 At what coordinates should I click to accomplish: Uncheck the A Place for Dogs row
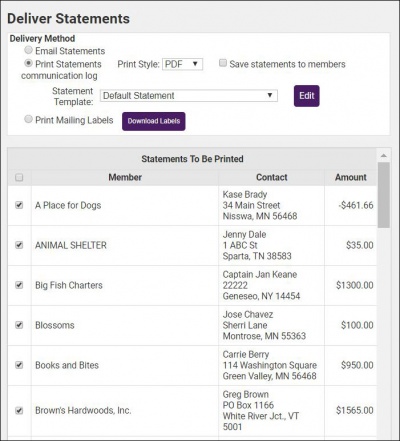pos(19,205)
